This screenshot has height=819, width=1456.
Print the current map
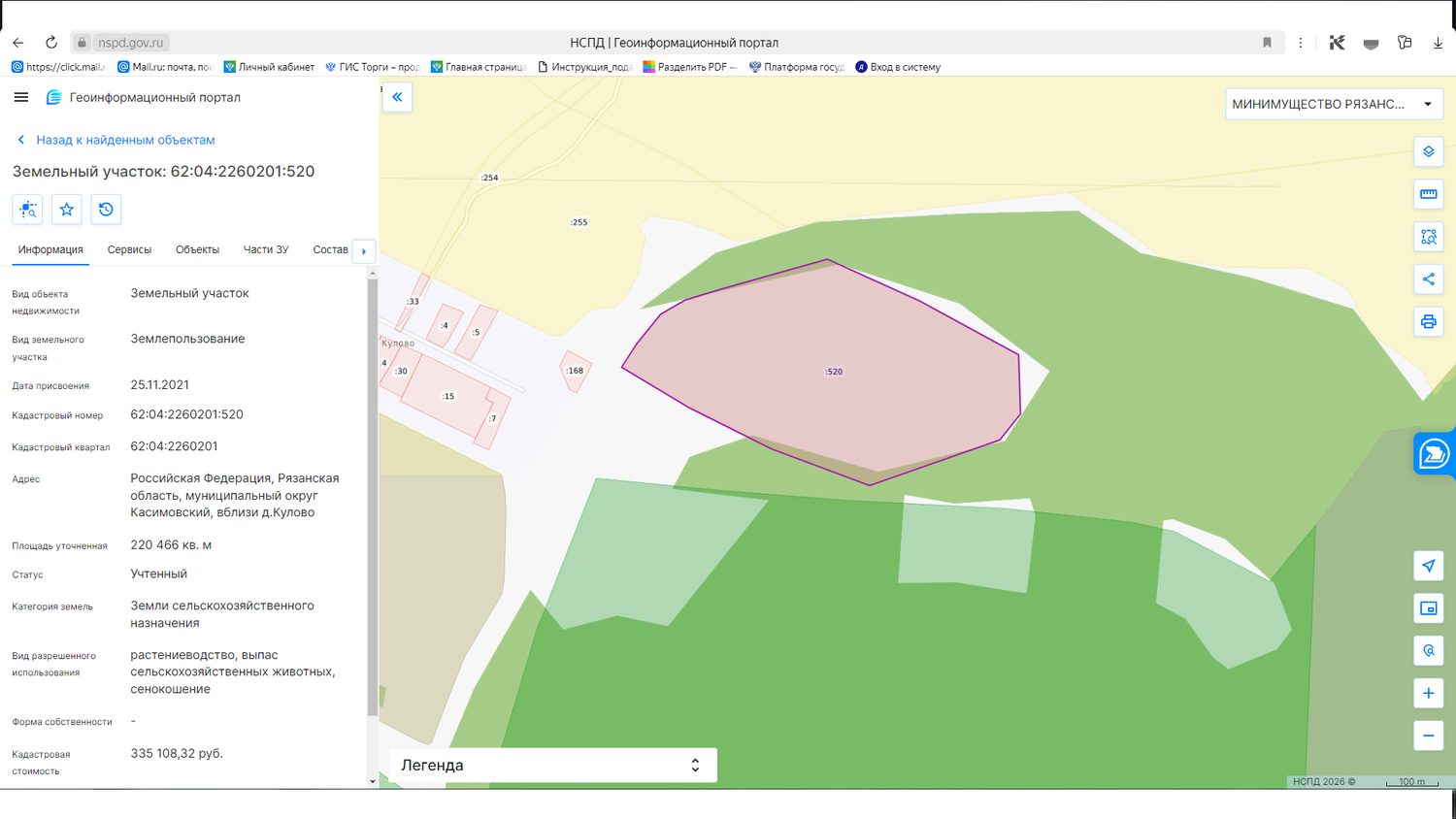[1429, 322]
